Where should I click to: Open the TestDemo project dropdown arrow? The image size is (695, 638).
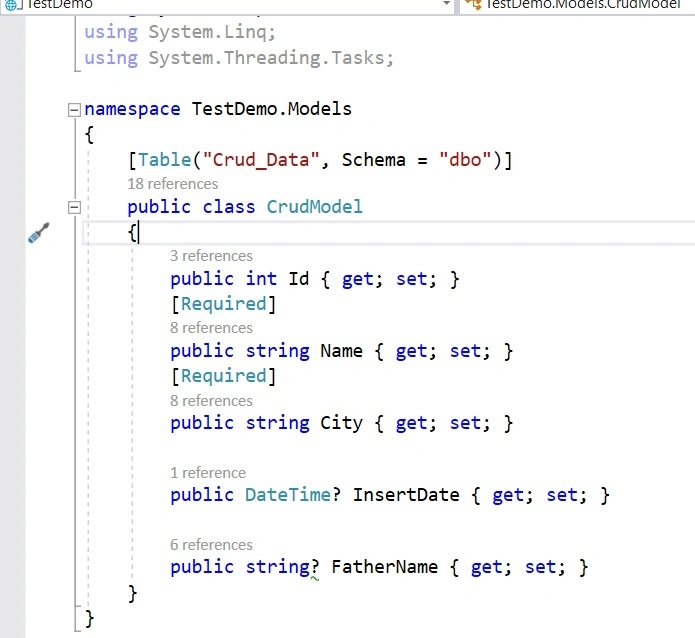click(446, 4)
